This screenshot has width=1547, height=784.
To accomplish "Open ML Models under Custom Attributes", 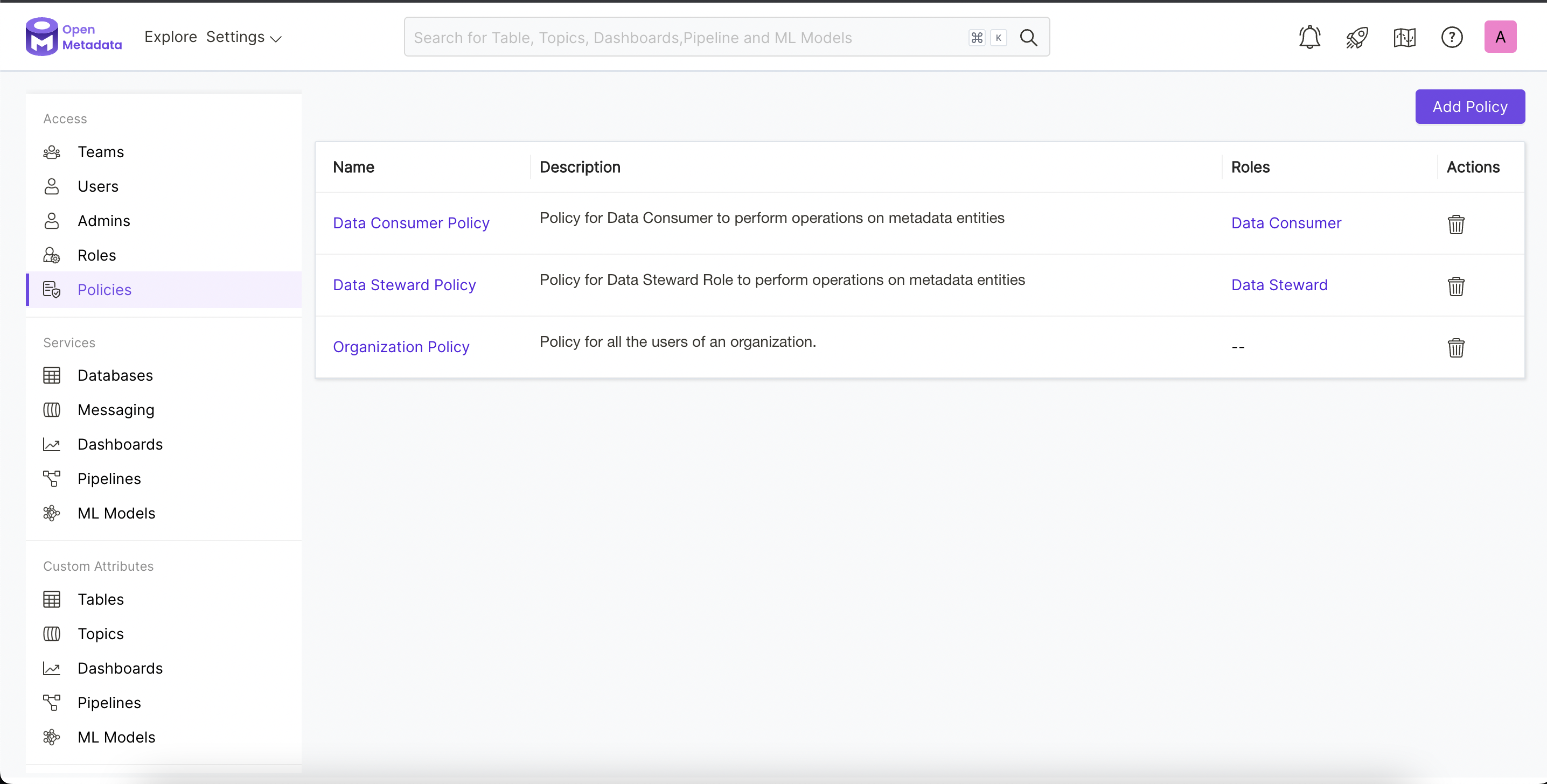I will (116, 737).
